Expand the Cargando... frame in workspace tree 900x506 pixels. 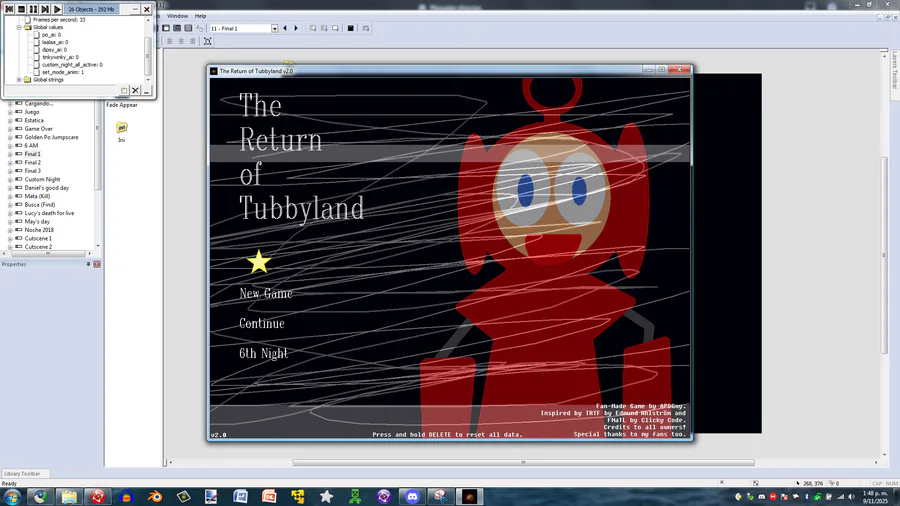pos(10,104)
